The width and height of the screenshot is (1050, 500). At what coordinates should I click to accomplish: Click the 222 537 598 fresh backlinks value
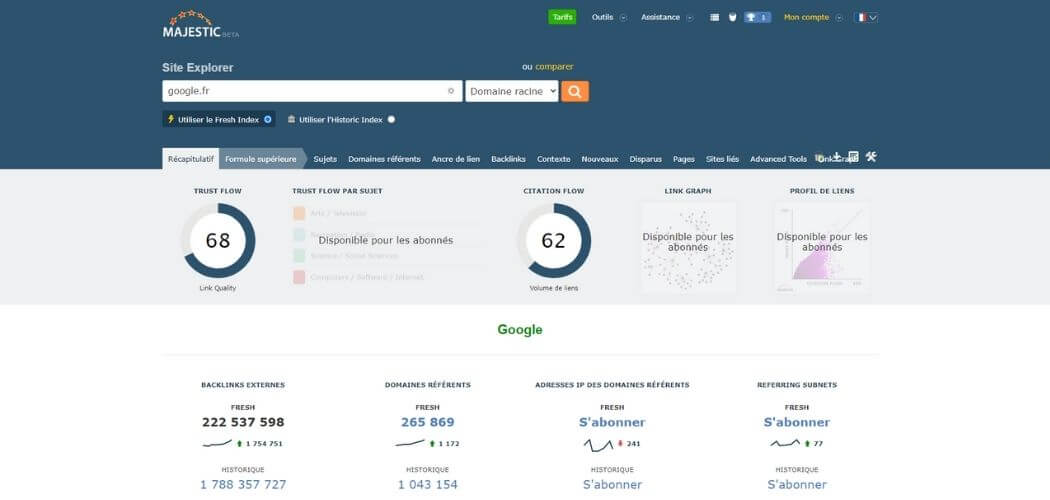click(243, 422)
